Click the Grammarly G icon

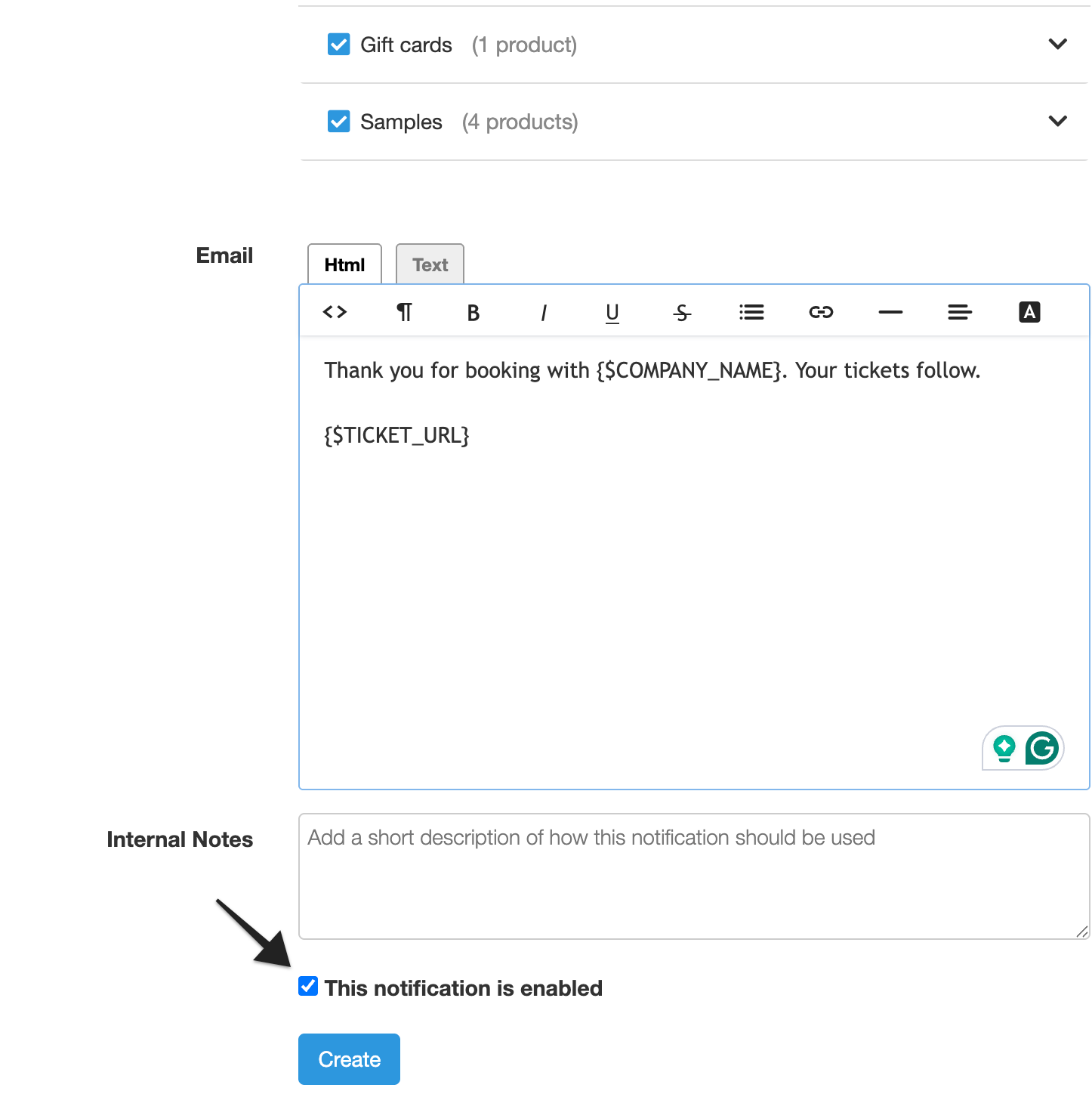coord(1042,749)
